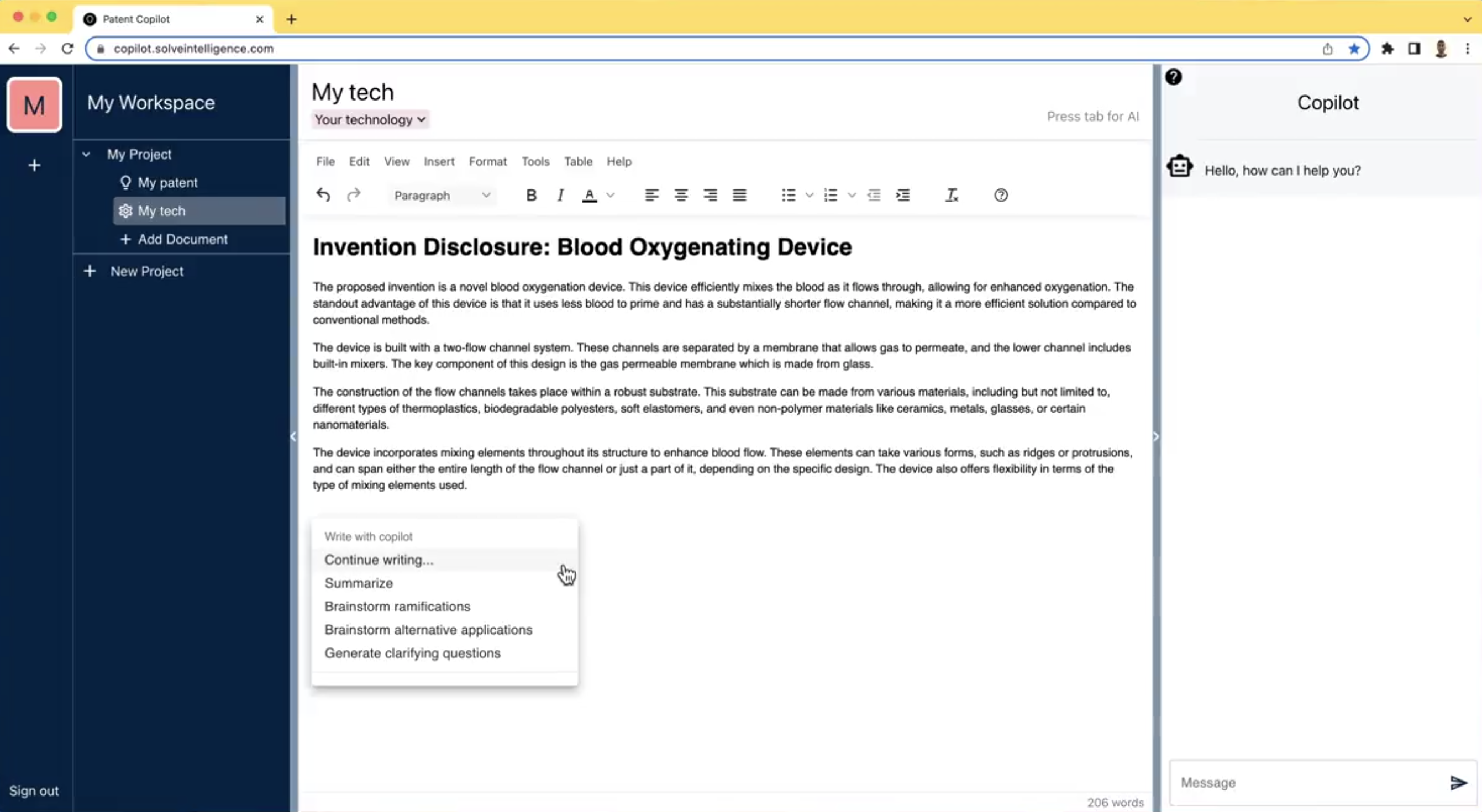Viewport: 1482px width, 812px height.
Task: Click the clear formatting icon
Action: pos(952,196)
